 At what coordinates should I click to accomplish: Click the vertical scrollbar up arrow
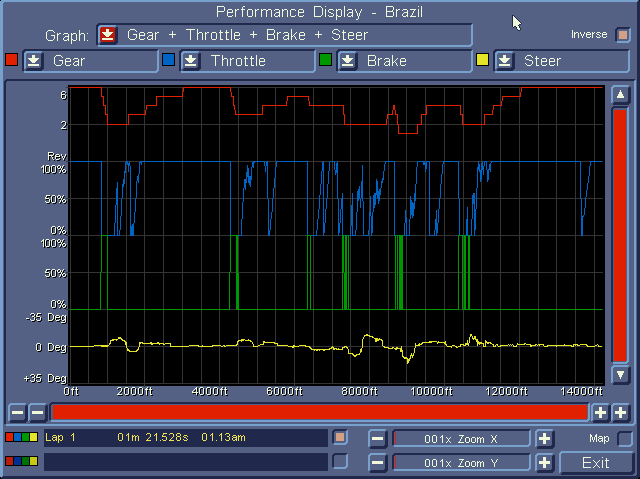click(620, 95)
